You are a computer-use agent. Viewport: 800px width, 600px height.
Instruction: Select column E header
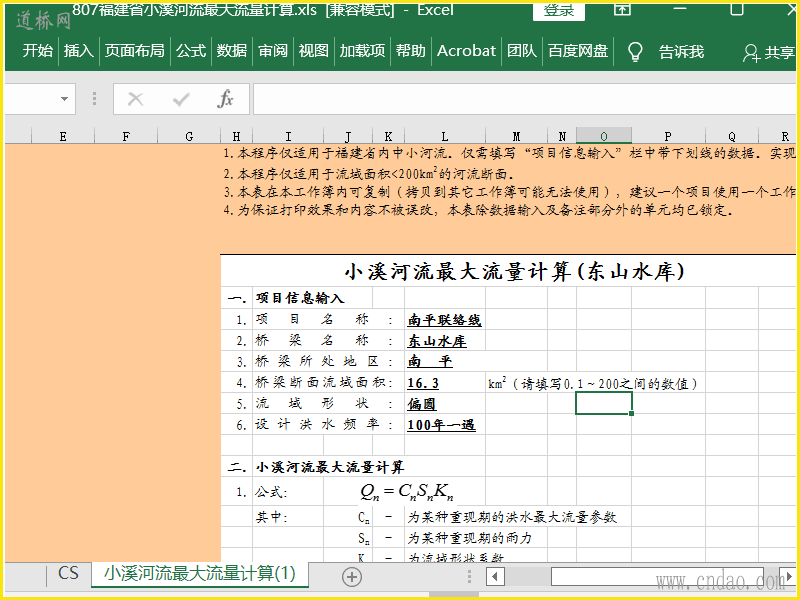coord(63,136)
